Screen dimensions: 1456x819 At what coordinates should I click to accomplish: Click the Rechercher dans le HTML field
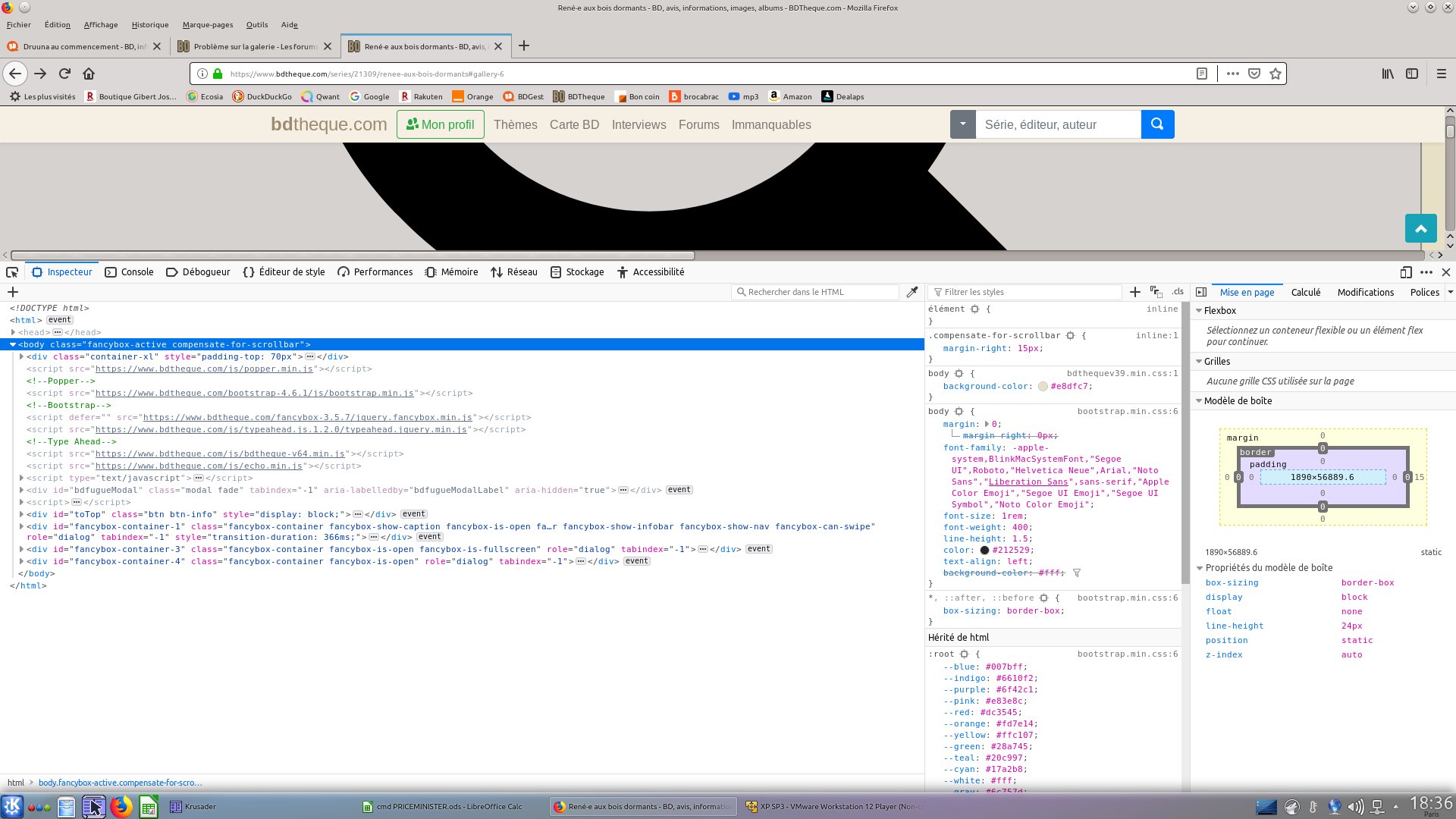[x=816, y=292]
